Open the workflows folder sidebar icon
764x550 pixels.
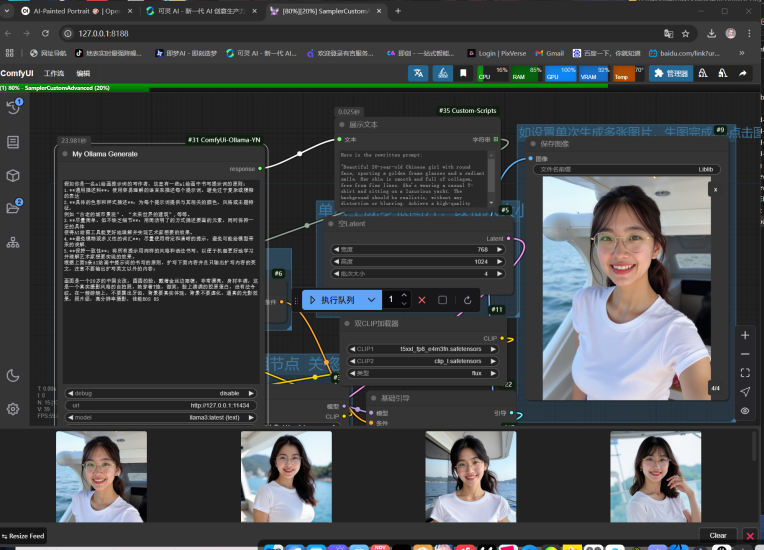[13, 208]
